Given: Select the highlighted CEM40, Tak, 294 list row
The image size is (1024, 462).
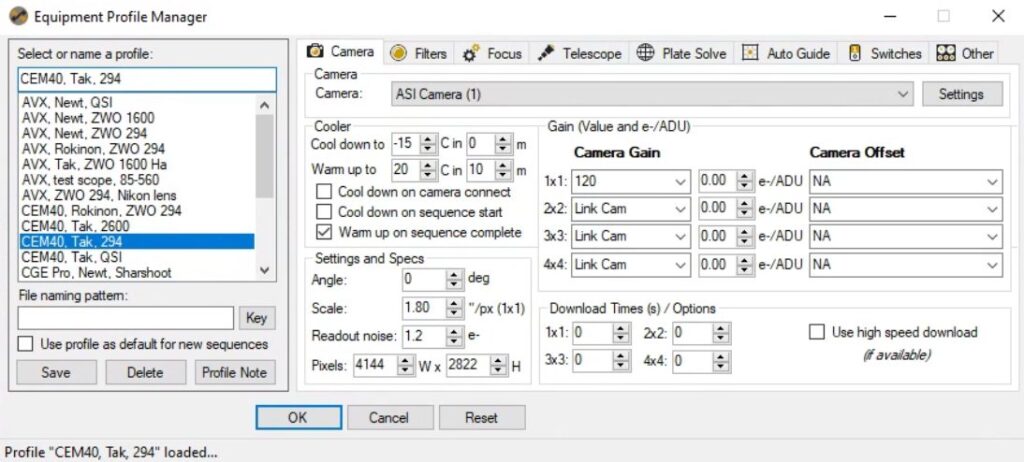Looking at the screenshot, I should pos(137,242).
